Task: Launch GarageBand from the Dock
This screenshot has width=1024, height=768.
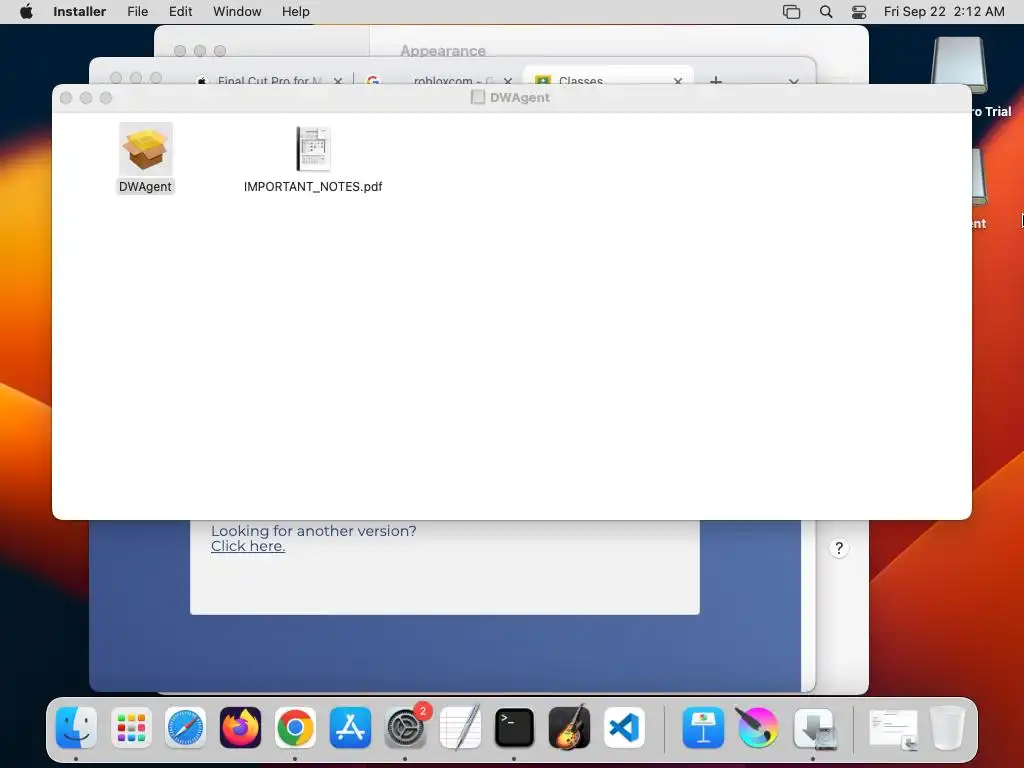Action: [x=569, y=728]
